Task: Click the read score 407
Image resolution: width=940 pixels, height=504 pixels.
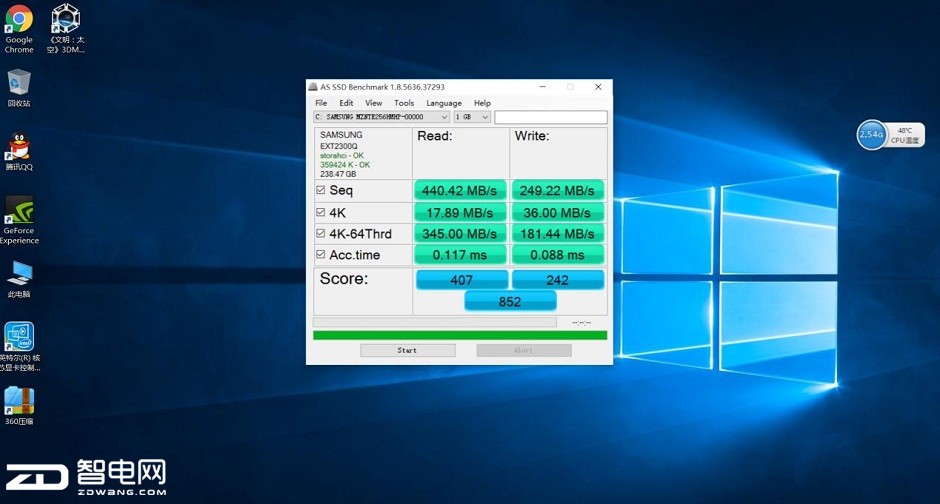Action: click(x=462, y=280)
